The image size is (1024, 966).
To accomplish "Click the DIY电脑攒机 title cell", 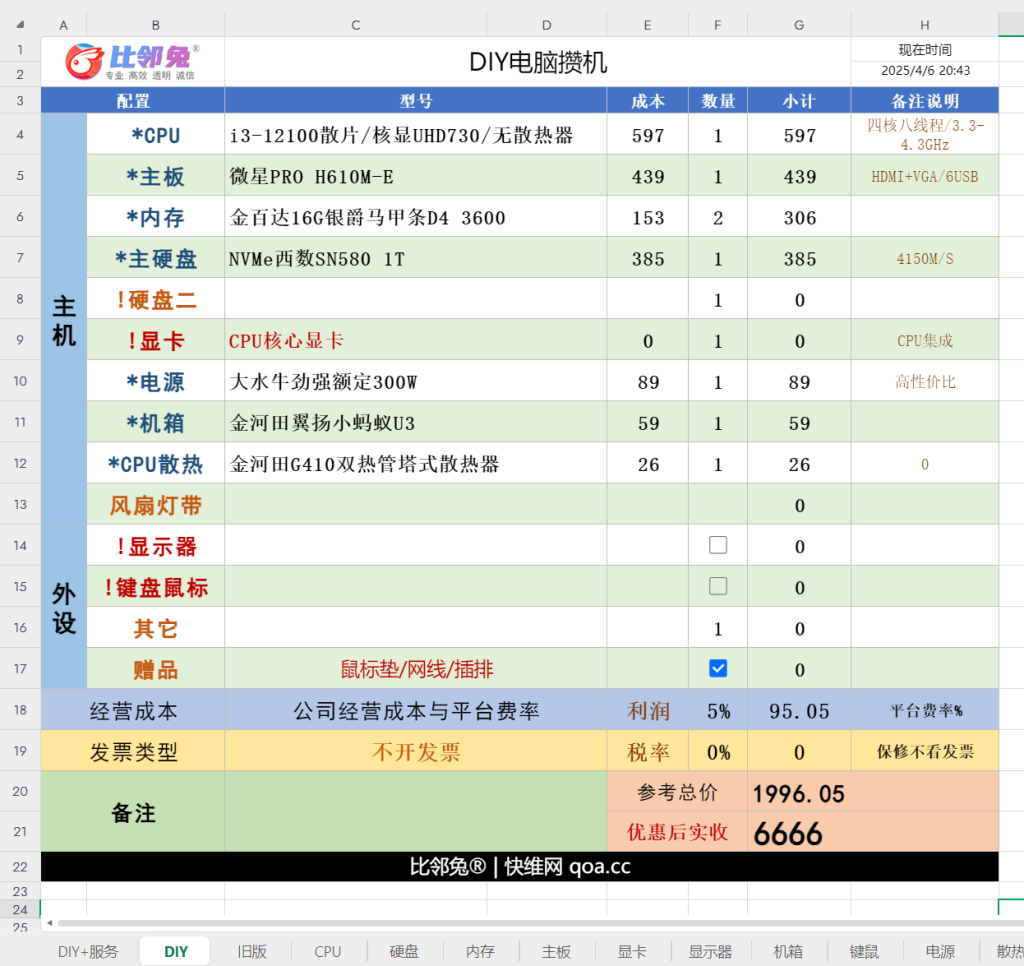I will pyautogui.click(x=537, y=62).
